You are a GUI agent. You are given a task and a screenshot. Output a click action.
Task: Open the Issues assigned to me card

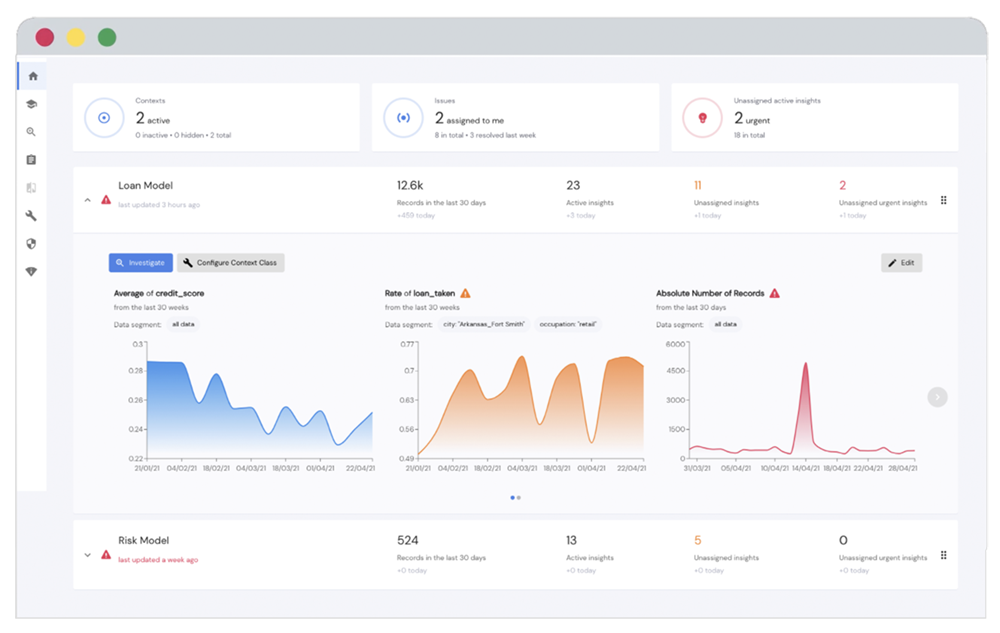(515, 117)
